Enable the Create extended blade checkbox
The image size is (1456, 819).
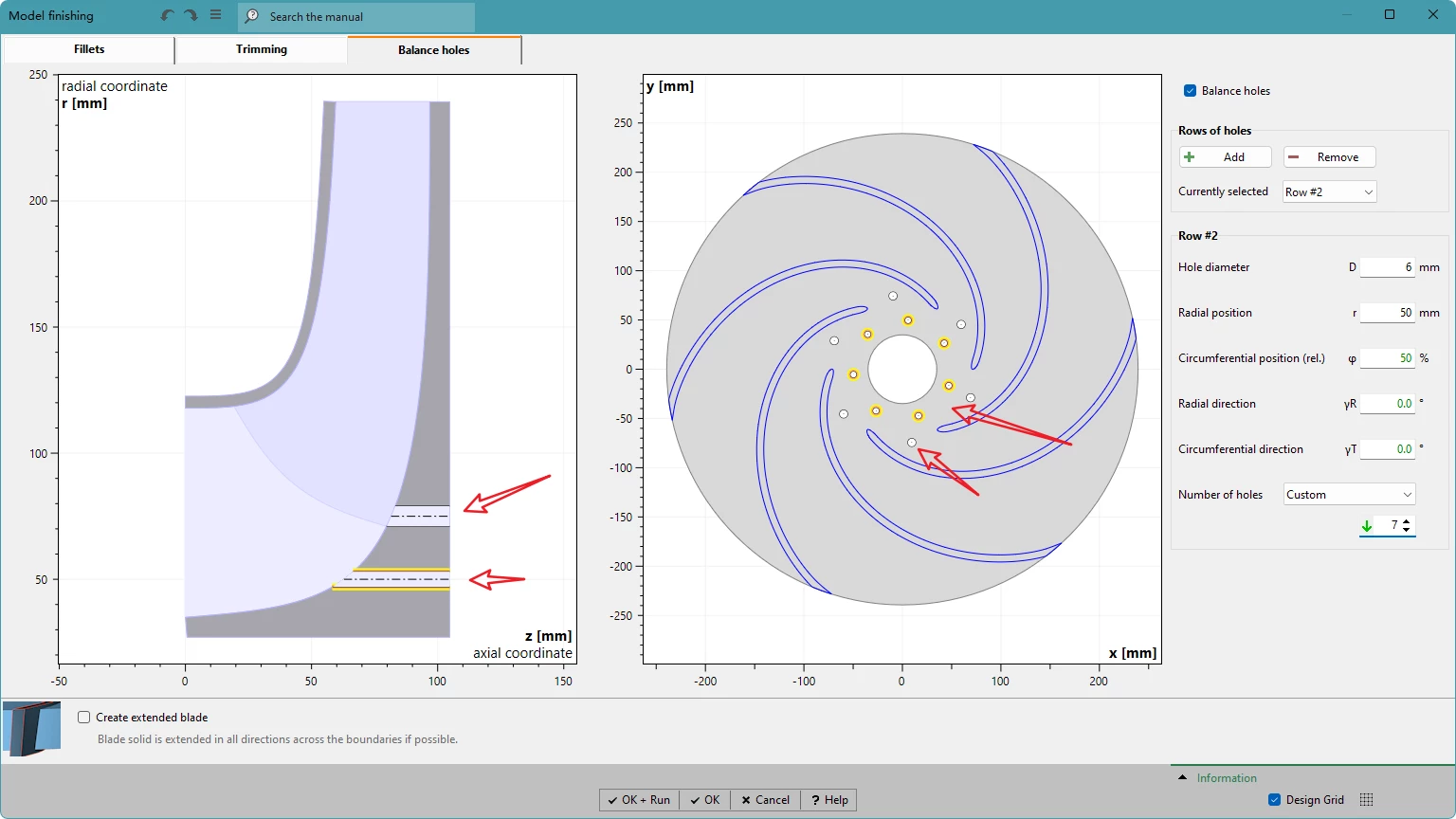click(x=84, y=718)
